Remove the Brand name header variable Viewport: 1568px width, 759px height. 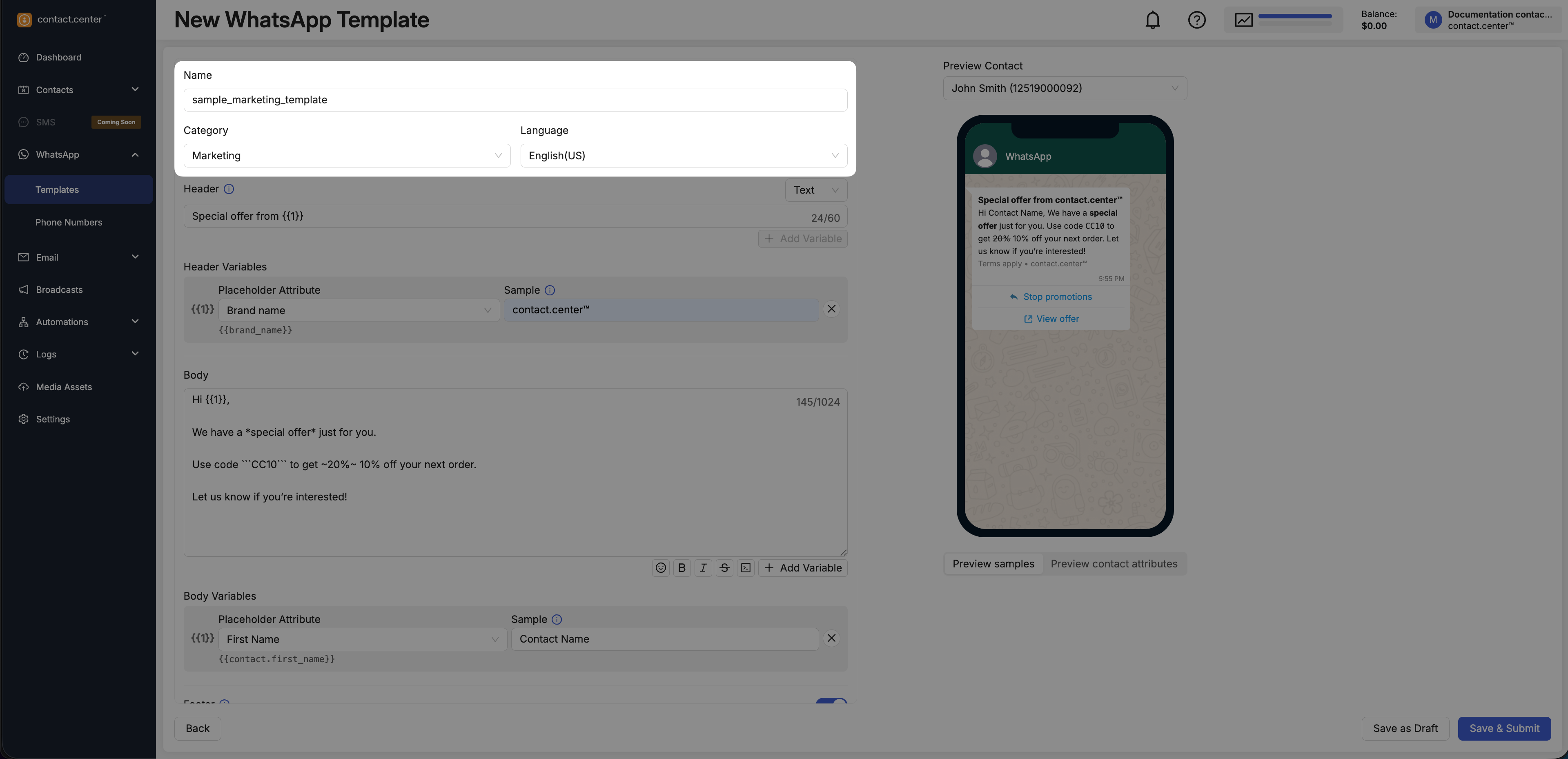coord(831,310)
